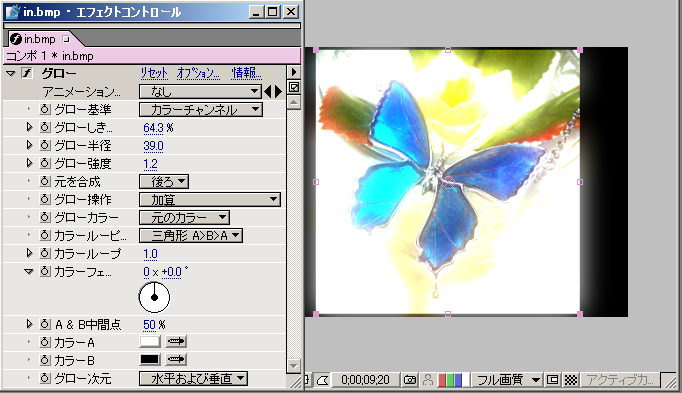Click the black カラーB swatch
The height and width of the screenshot is (394, 682).
click(150, 360)
